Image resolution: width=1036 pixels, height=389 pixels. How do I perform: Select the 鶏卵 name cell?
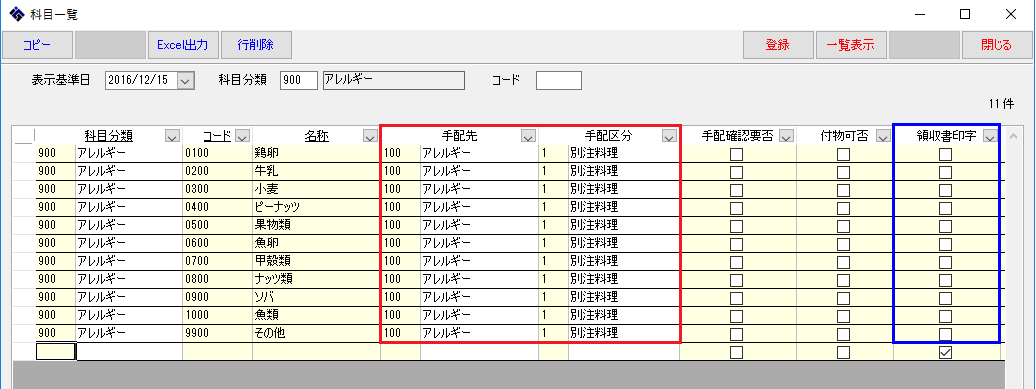[x=316, y=153]
